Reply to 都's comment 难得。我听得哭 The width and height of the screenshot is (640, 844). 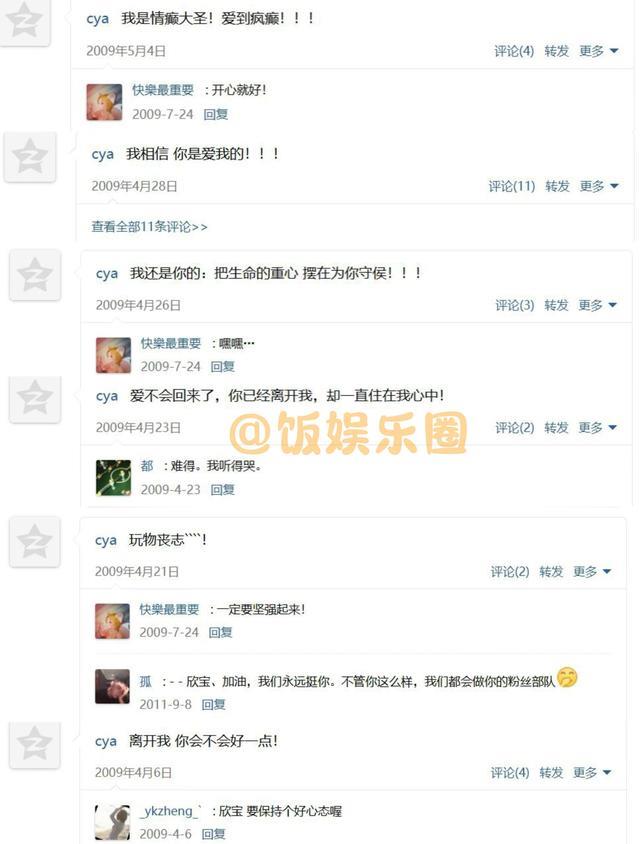(222, 489)
